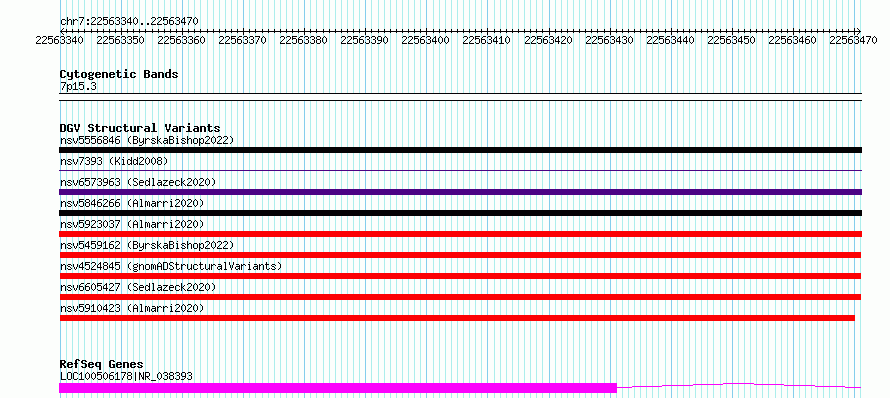Click the DGV Structural Variants track title

click(140, 128)
